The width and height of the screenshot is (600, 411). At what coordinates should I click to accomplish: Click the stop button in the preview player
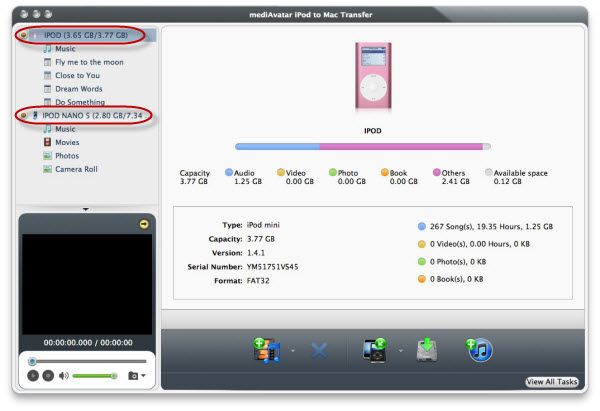(x=48, y=376)
